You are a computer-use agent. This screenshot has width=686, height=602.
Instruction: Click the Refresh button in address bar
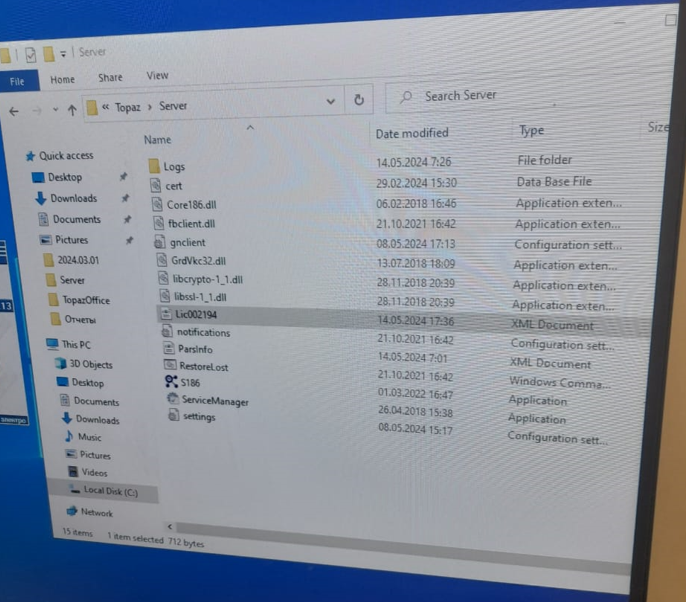tap(359, 100)
